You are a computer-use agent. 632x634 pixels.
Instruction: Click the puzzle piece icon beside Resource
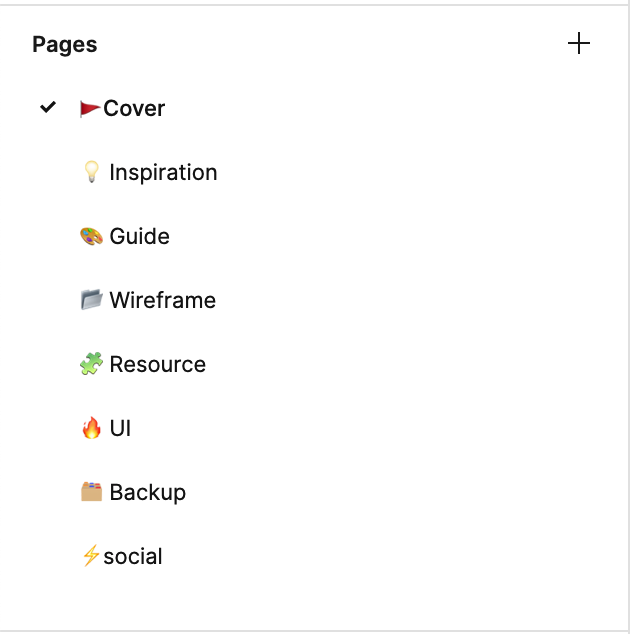tap(91, 364)
